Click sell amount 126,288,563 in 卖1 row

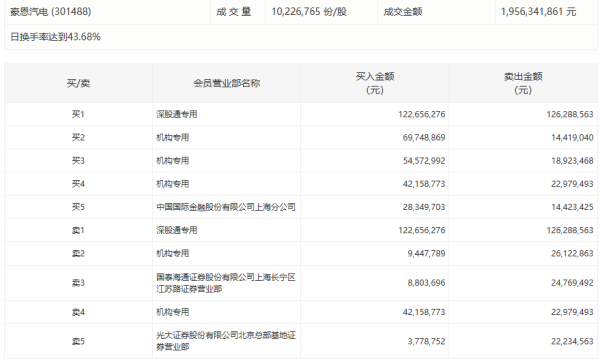point(570,230)
